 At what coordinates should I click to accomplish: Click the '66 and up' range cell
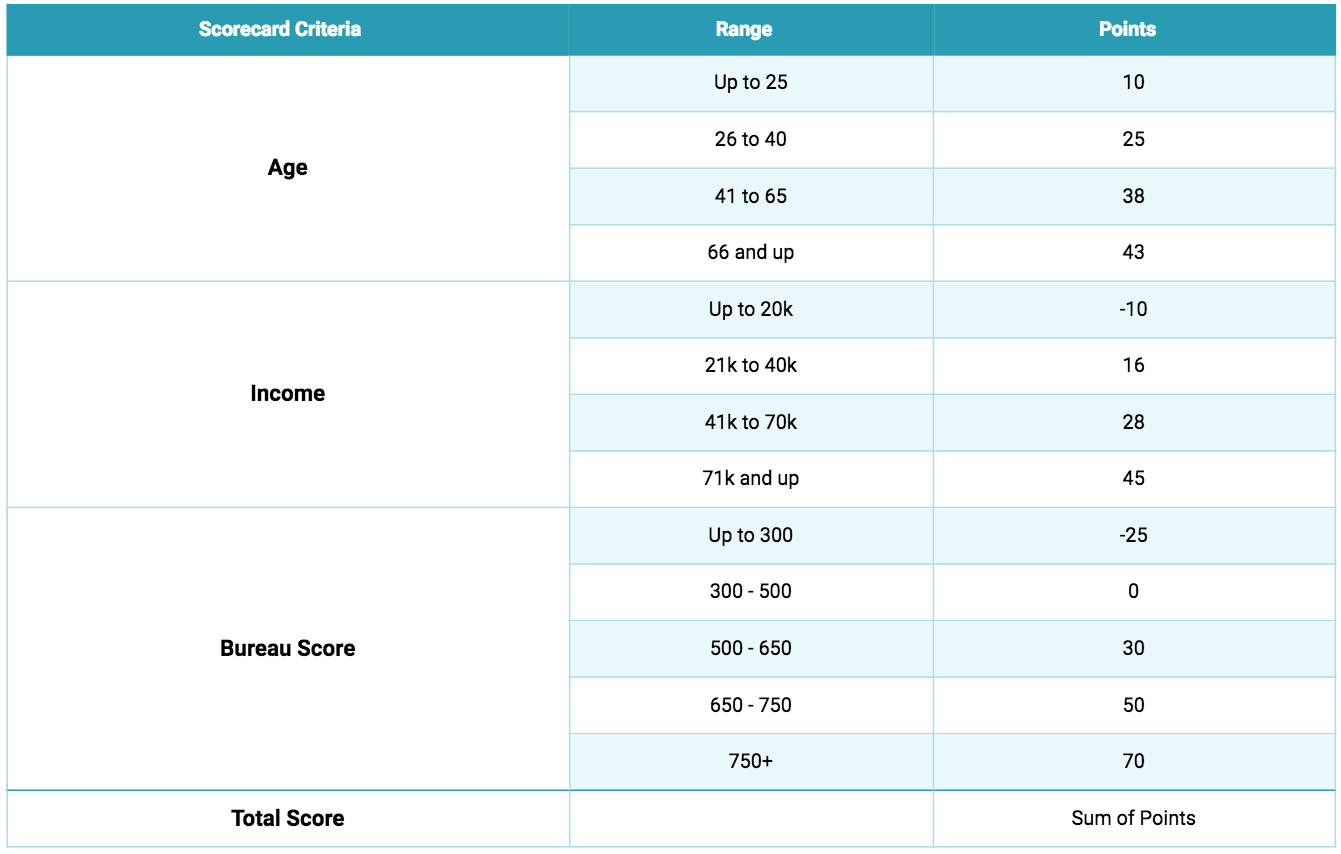pos(751,252)
